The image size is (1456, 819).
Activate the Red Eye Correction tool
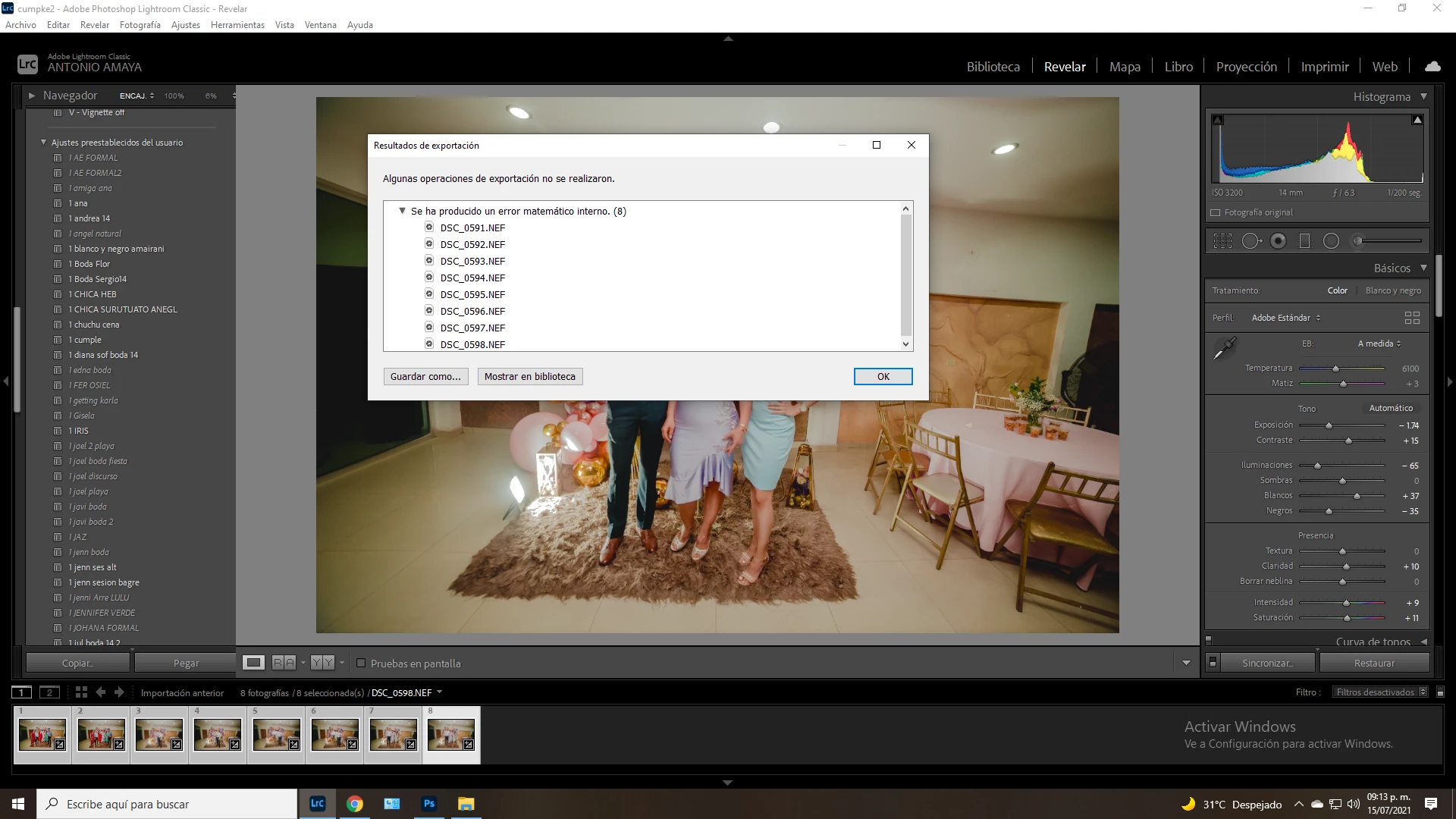pyautogui.click(x=1279, y=241)
